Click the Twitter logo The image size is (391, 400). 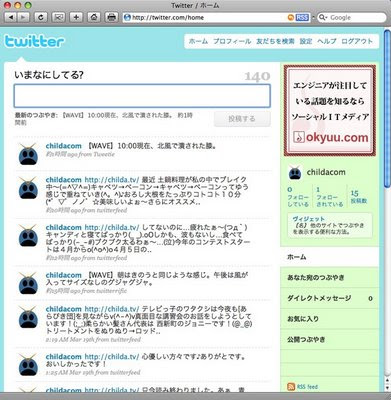click(34, 42)
